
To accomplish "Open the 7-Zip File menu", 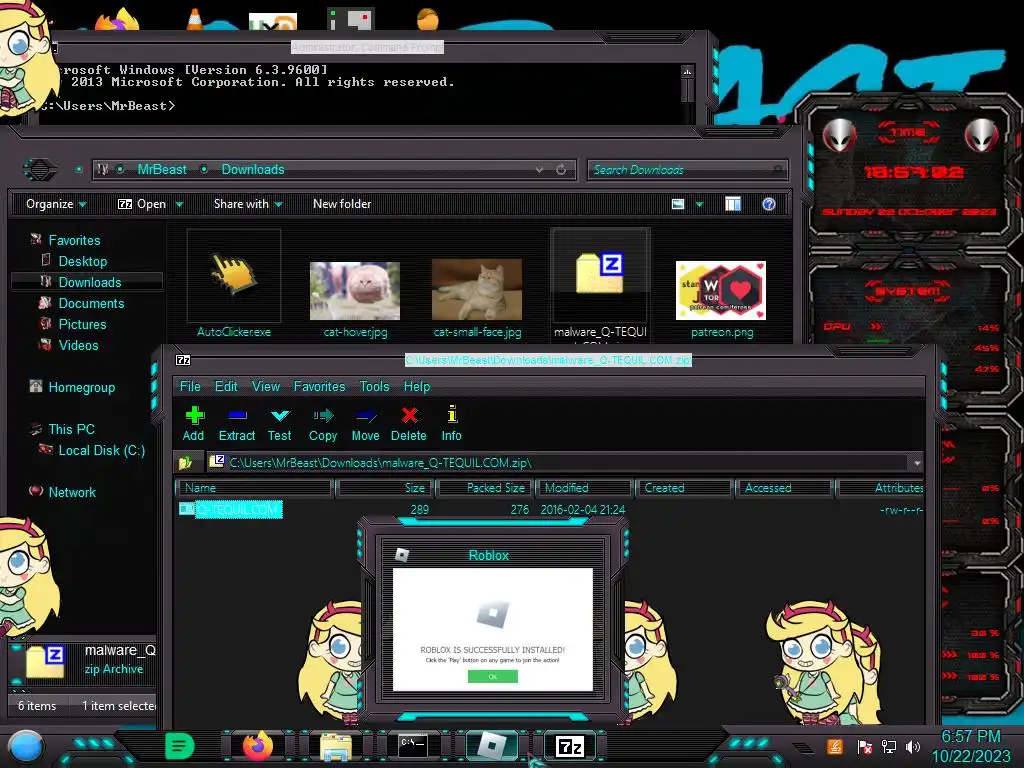I will [x=190, y=387].
